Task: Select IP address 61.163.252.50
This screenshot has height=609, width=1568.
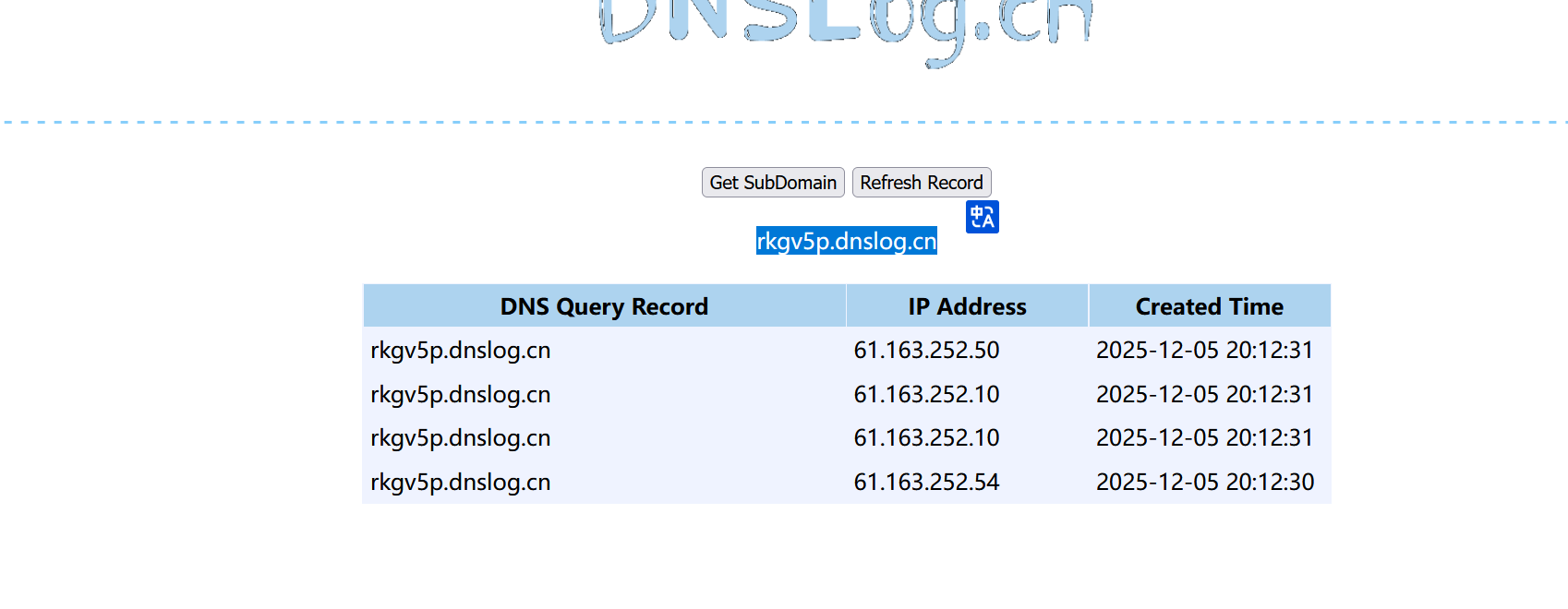Action: (x=926, y=351)
